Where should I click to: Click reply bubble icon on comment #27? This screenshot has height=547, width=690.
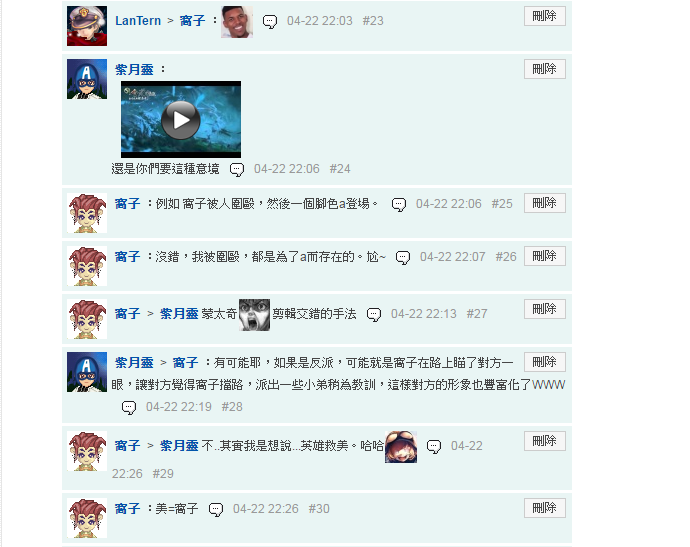coord(374,314)
